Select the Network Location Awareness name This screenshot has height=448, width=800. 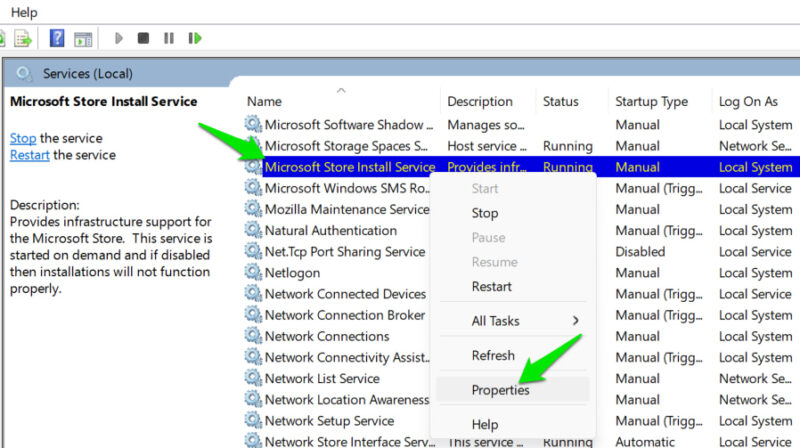click(347, 400)
